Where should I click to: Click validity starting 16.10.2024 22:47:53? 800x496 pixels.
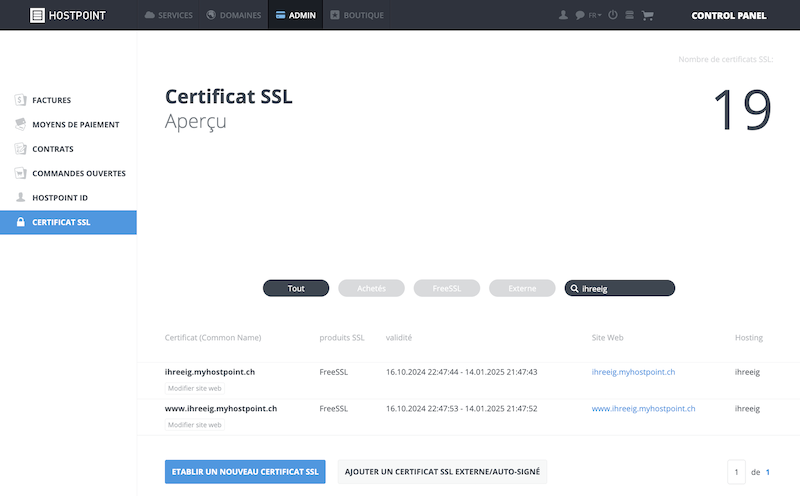[461, 409]
